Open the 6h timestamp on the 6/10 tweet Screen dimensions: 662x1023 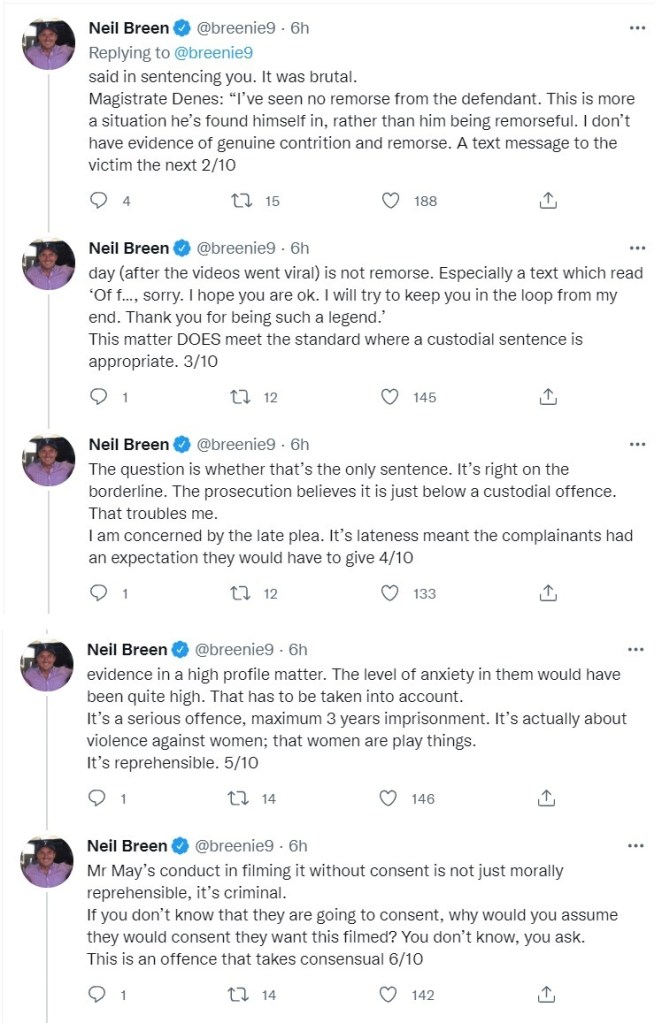(x=298, y=846)
